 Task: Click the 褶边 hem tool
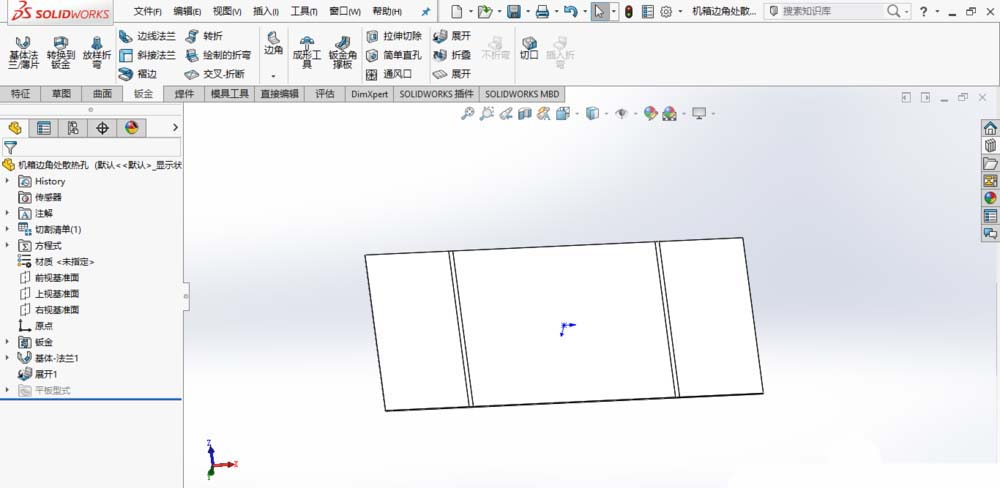point(138,74)
